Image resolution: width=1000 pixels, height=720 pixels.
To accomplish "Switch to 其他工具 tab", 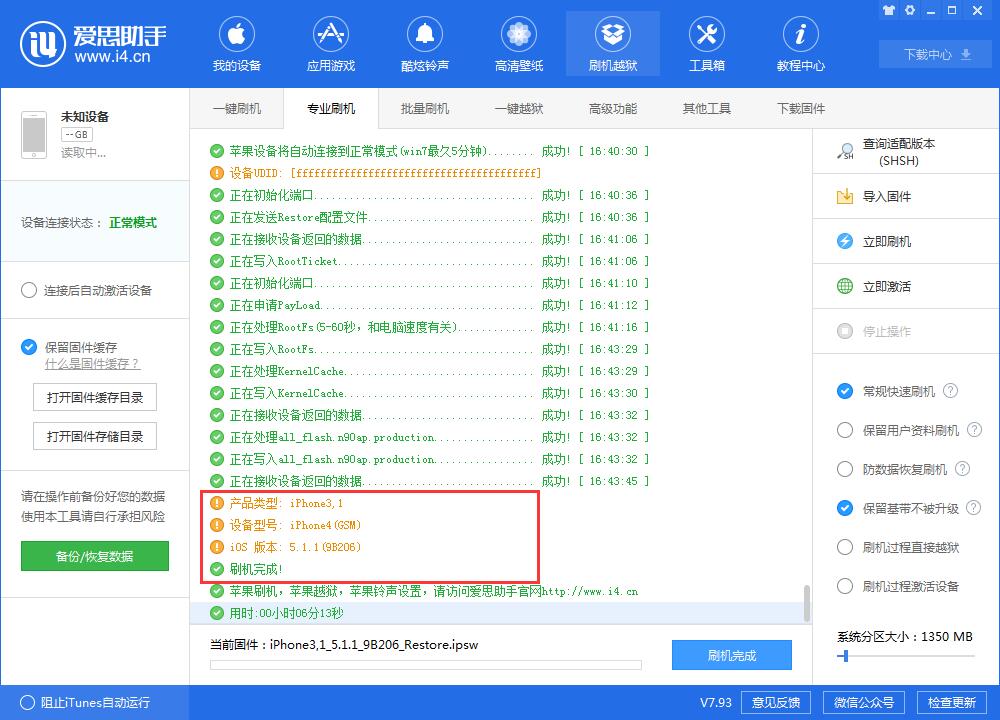I will point(707,108).
